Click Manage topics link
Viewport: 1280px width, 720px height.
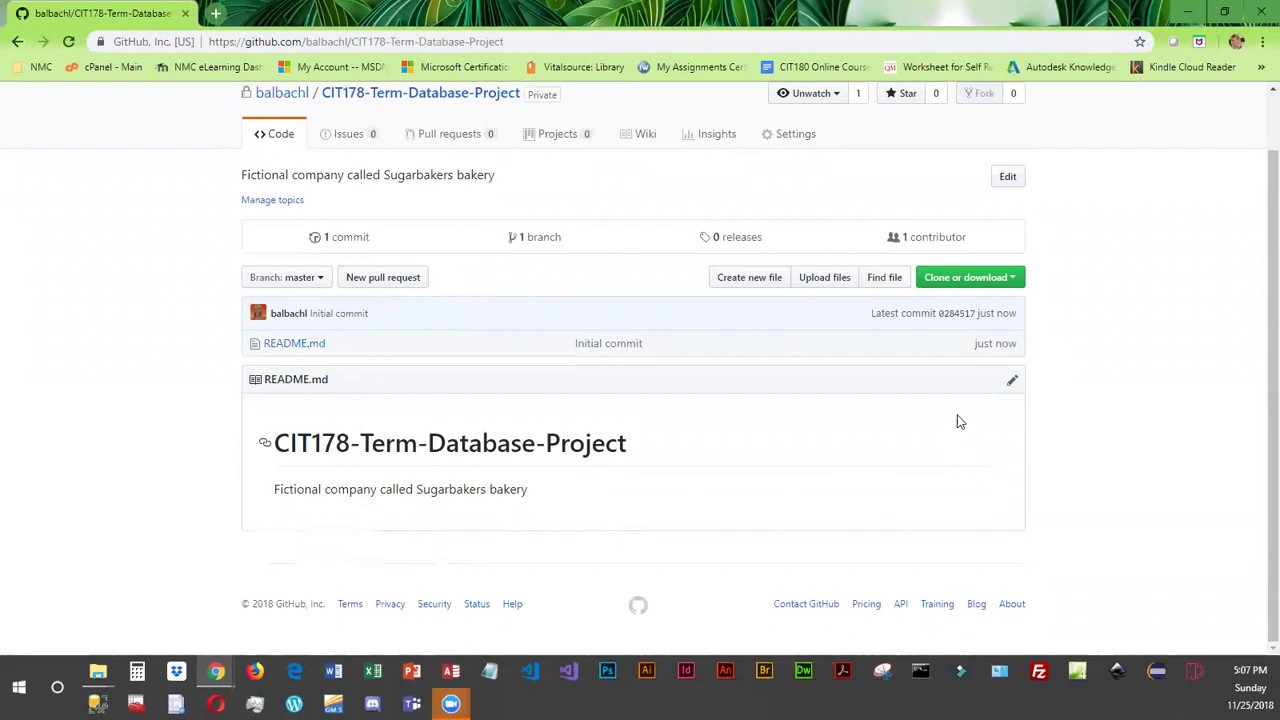272,200
